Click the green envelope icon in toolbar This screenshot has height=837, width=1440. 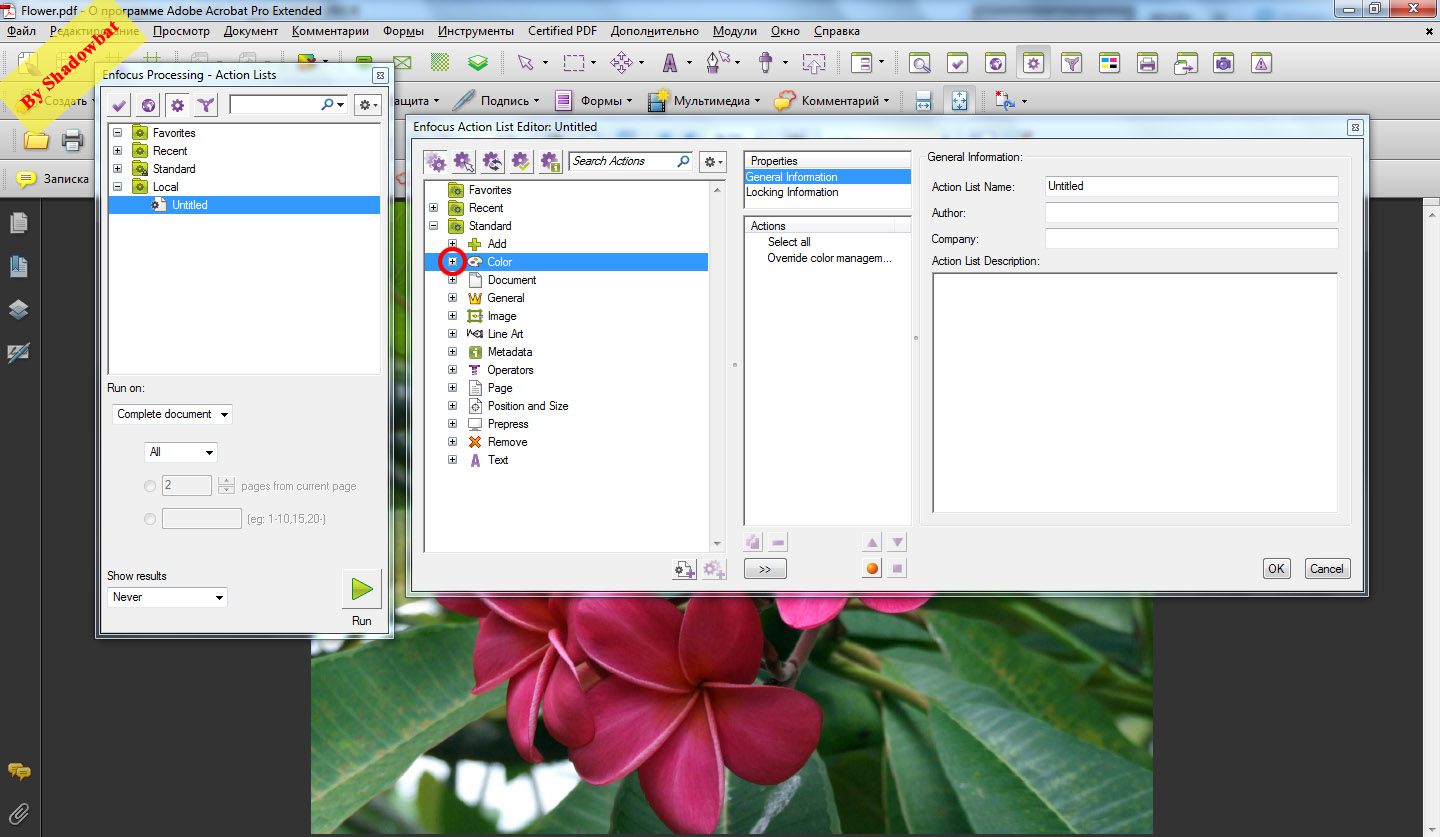click(x=403, y=63)
